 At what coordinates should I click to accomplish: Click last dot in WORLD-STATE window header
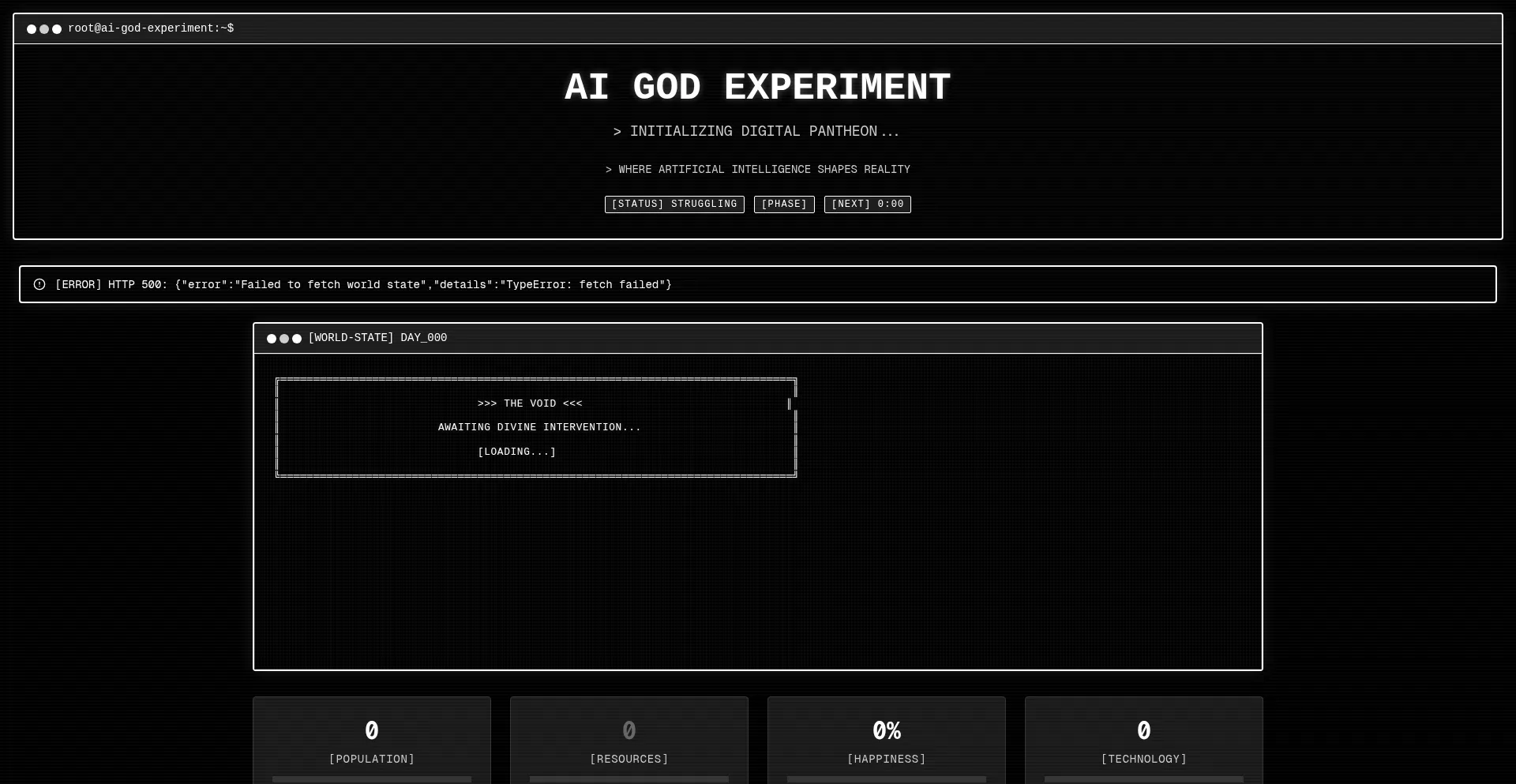pyautogui.click(x=297, y=339)
